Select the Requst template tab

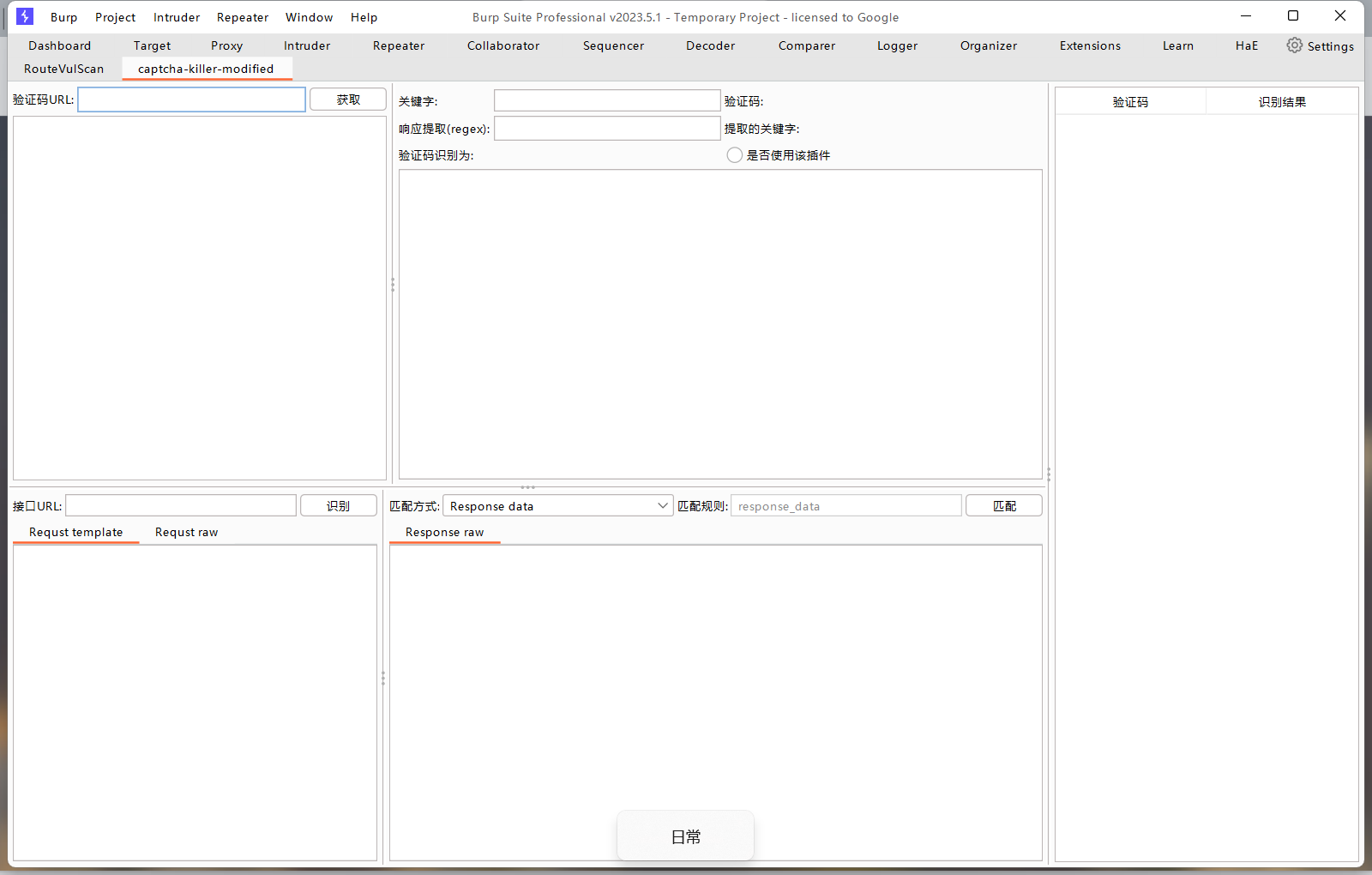(76, 532)
